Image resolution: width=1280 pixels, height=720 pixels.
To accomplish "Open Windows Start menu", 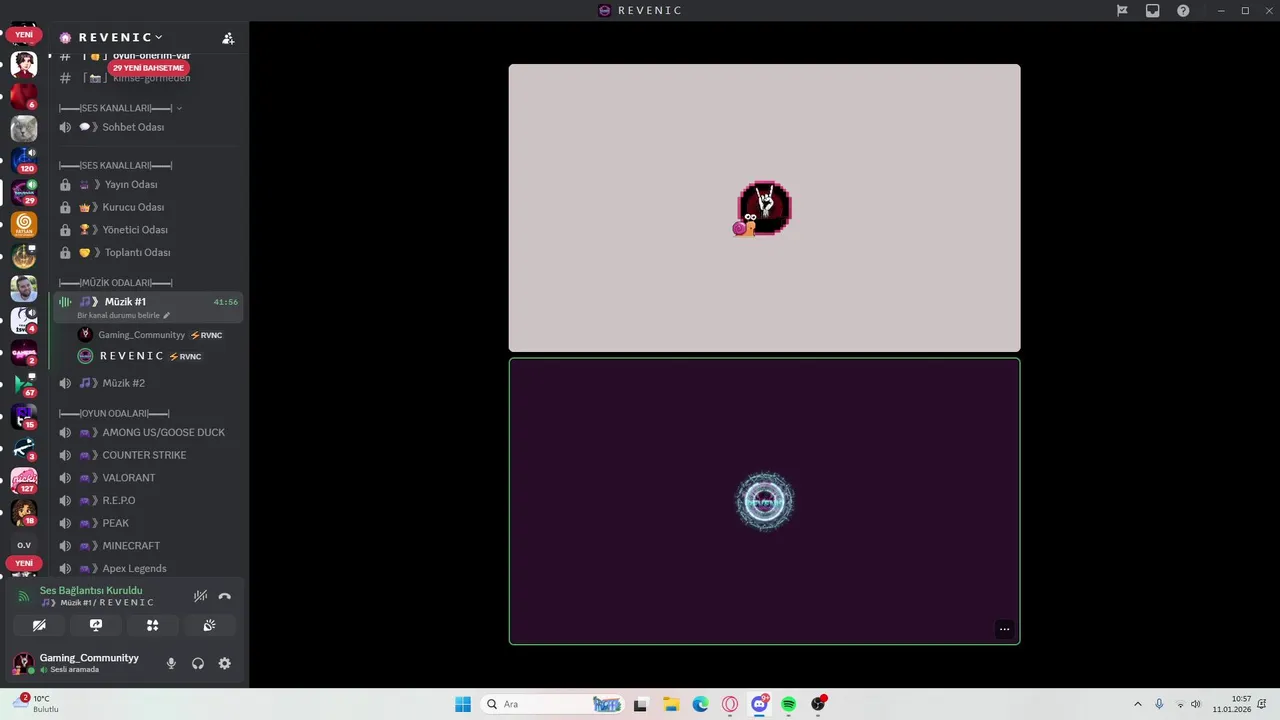I will click(463, 704).
